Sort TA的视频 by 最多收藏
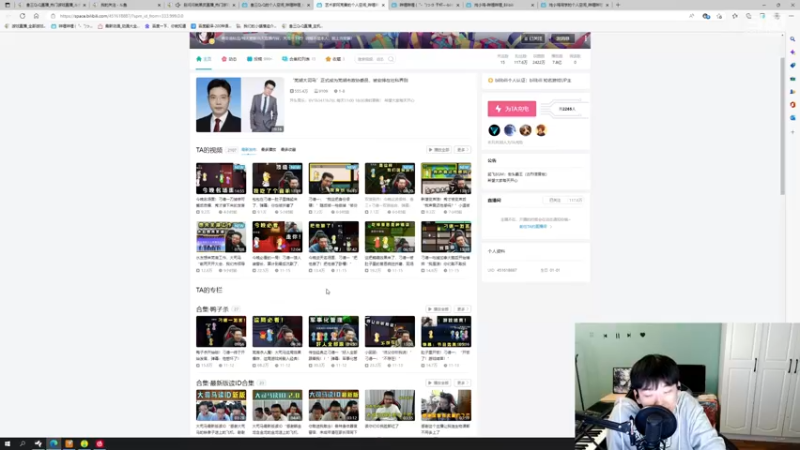800x450 pixels. coord(288,150)
